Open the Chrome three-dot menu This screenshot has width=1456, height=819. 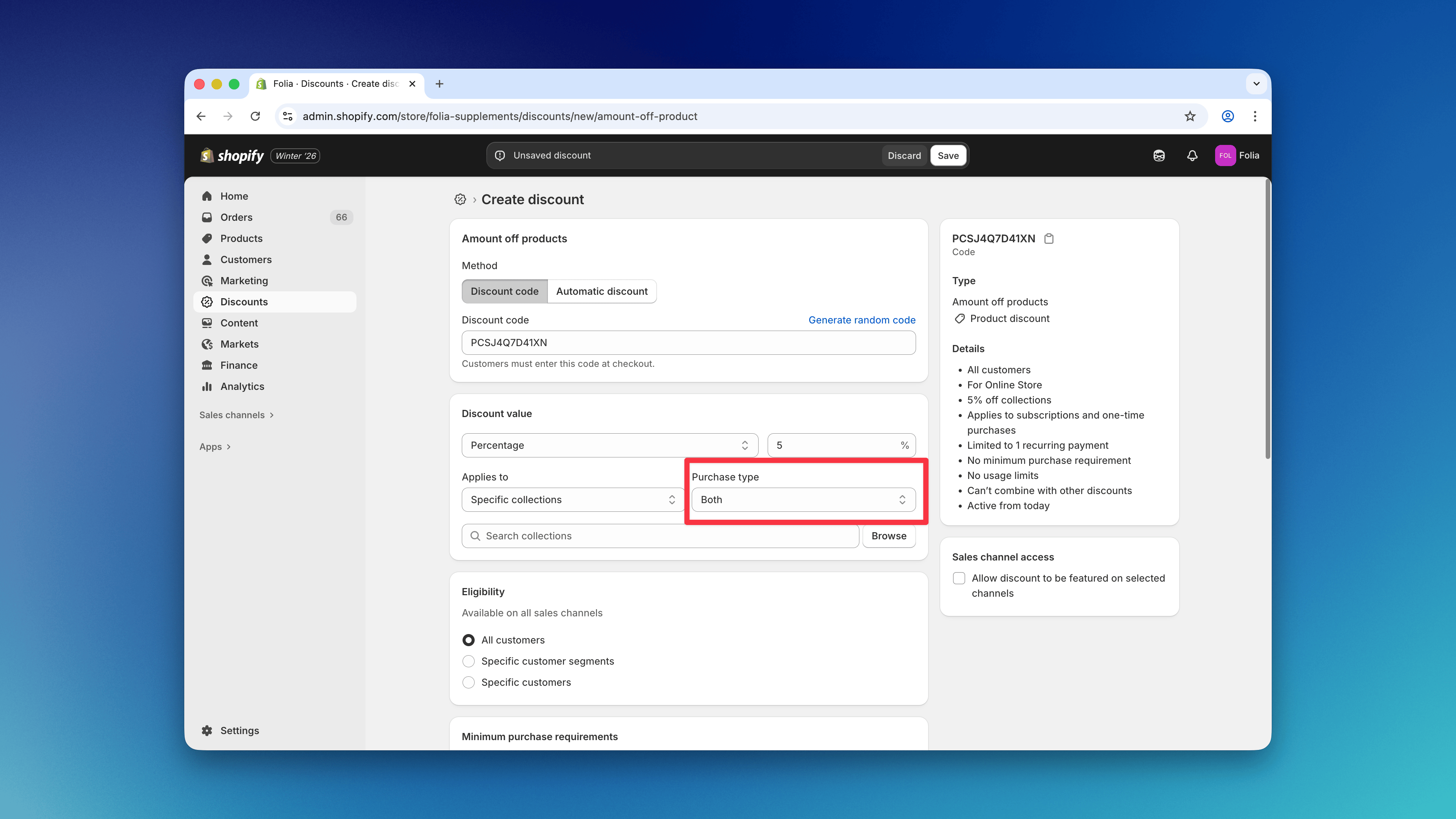tap(1255, 116)
